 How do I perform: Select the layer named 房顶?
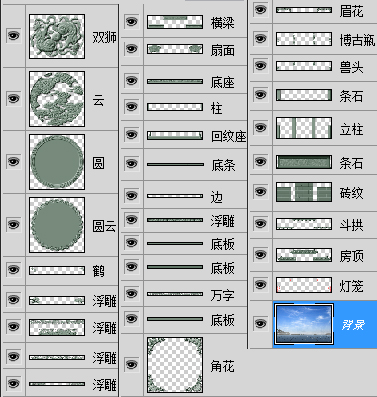tap(351, 256)
